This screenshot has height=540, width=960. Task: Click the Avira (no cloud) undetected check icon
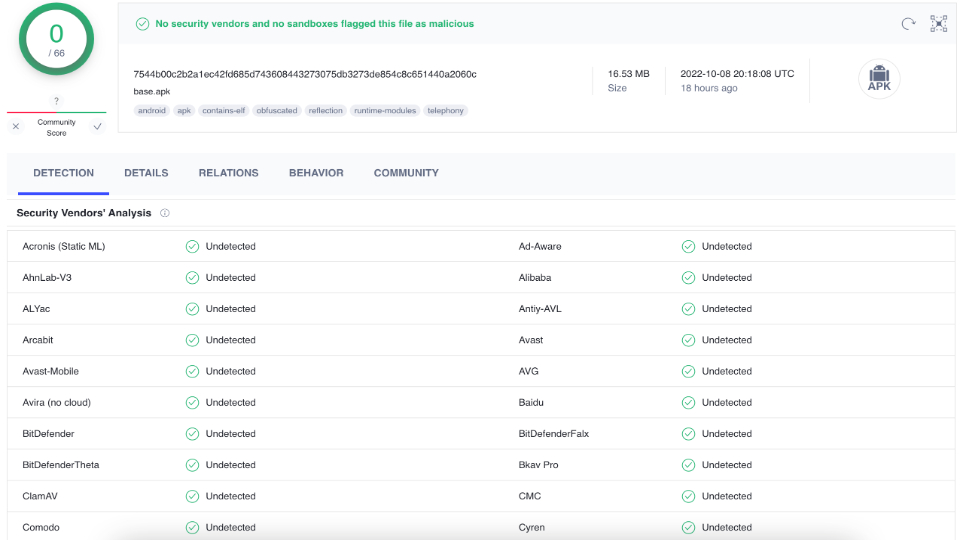pos(192,403)
